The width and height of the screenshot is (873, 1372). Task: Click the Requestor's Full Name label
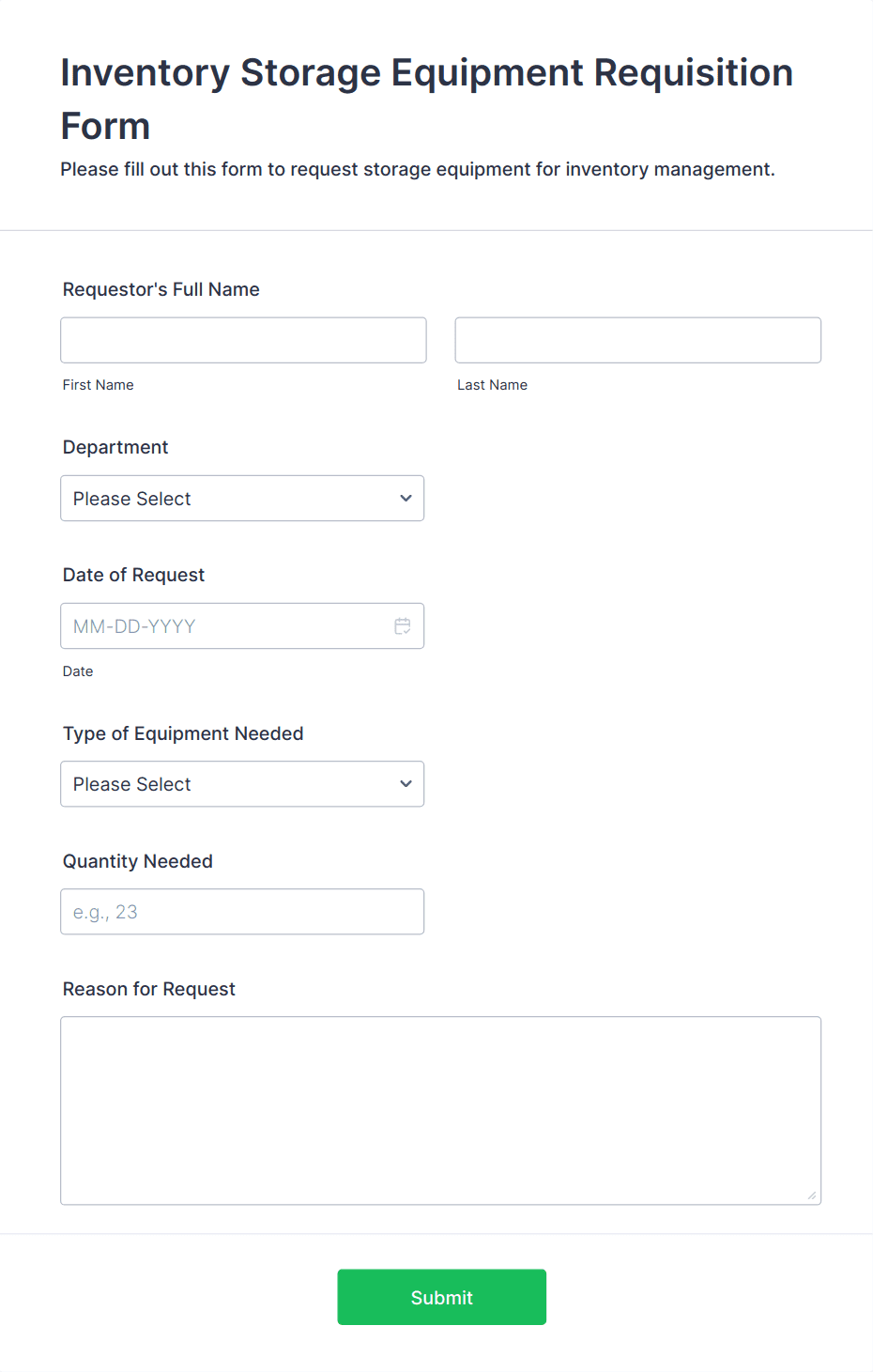[x=161, y=289]
